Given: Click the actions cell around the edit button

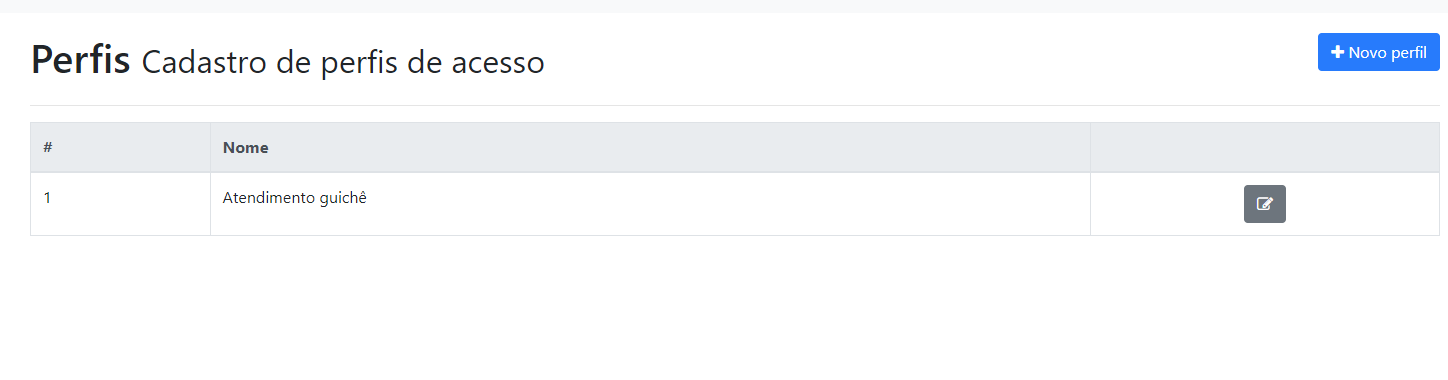Looking at the screenshot, I should pyautogui.click(x=1264, y=204).
